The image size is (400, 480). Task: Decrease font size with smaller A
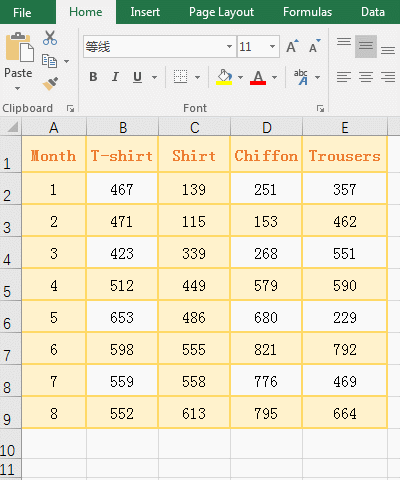(x=314, y=46)
